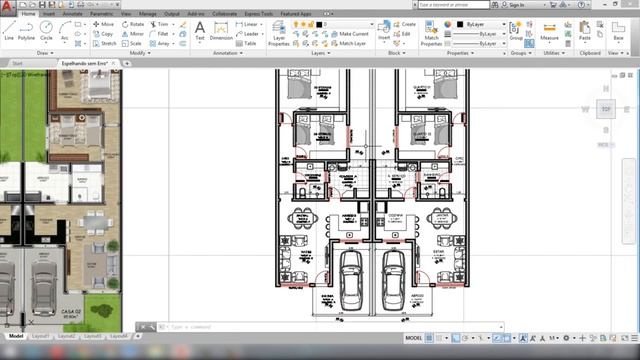Screen dimensions: 640x360
Task: Click the Text annotation tool
Action: point(200,31)
